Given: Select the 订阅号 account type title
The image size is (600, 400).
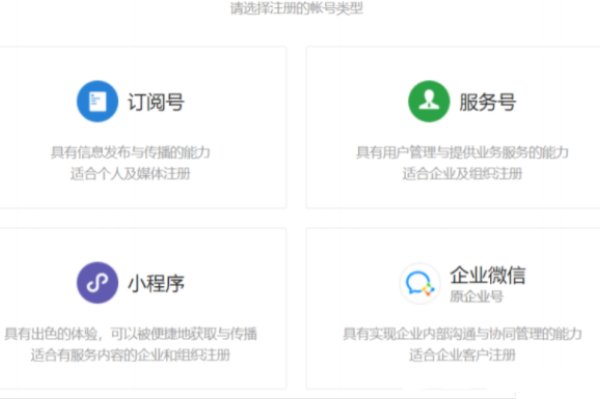Looking at the screenshot, I should click(x=156, y=102).
